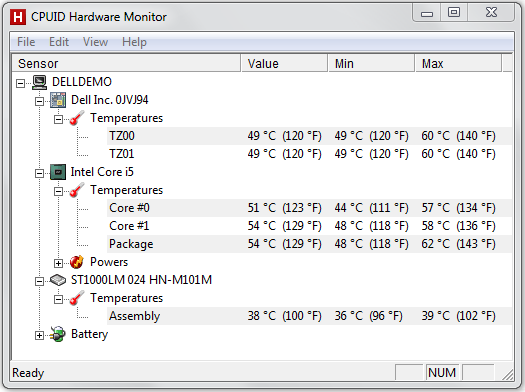Image resolution: width=525 pixels, height=392 pixels.
Task: Click the ST1000LM hard drive icon
Action: (58, 280)
